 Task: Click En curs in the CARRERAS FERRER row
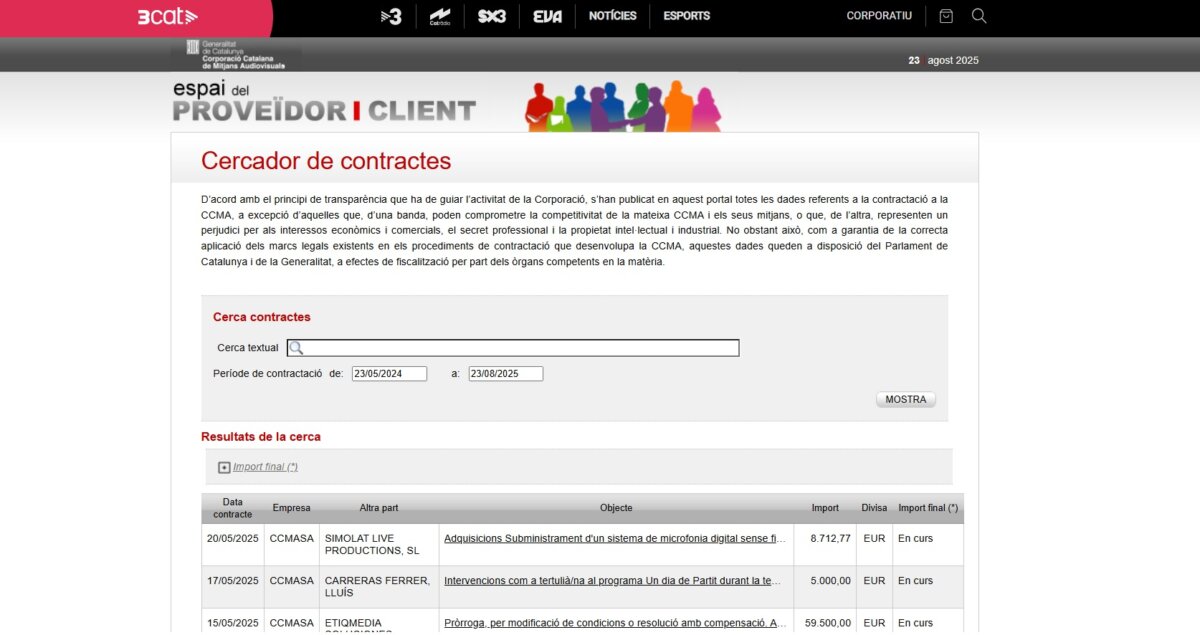(915, 581)
